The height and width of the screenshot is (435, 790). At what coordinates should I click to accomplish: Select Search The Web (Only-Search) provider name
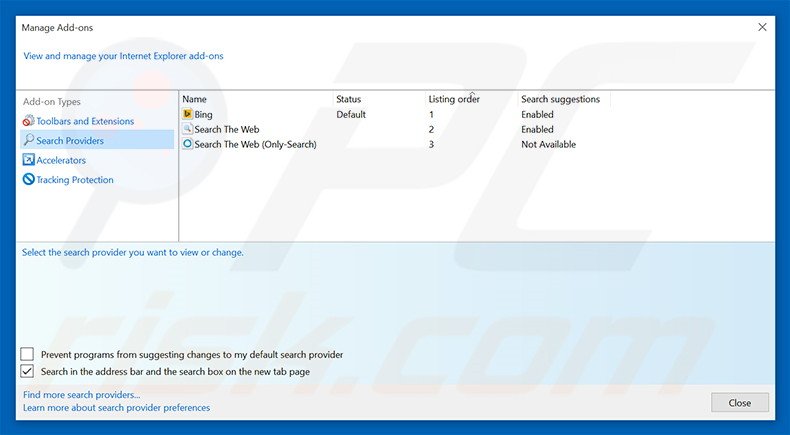click(255, 145)
